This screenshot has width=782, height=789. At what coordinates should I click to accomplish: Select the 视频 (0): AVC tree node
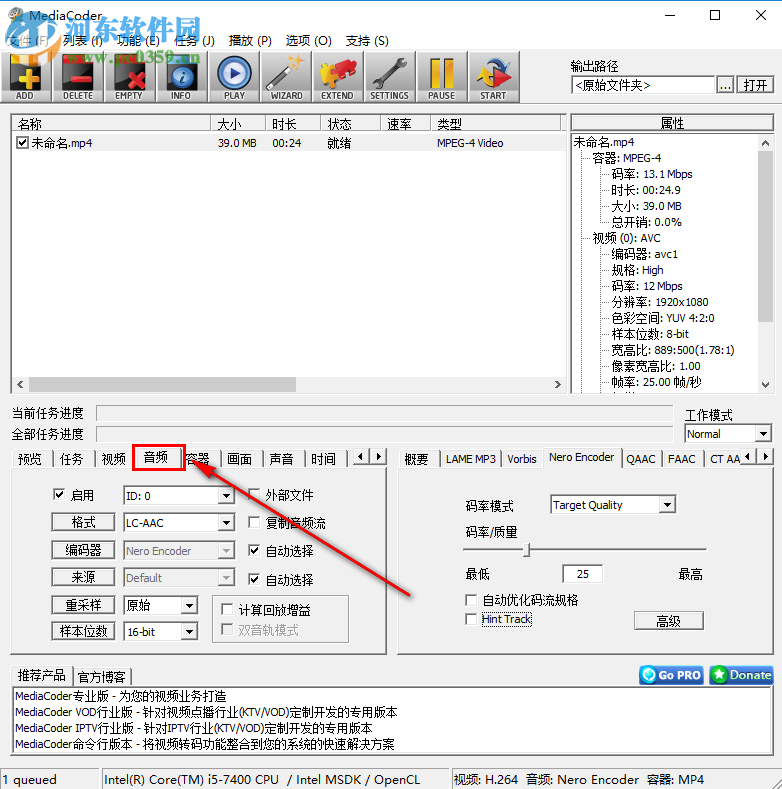pos(626,238)
